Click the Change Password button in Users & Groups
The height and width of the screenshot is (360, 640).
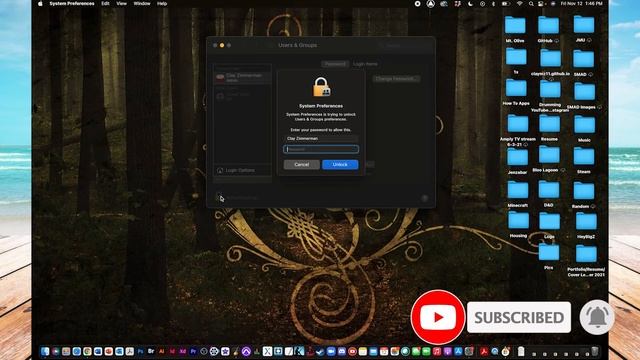(x=397, y=79)
